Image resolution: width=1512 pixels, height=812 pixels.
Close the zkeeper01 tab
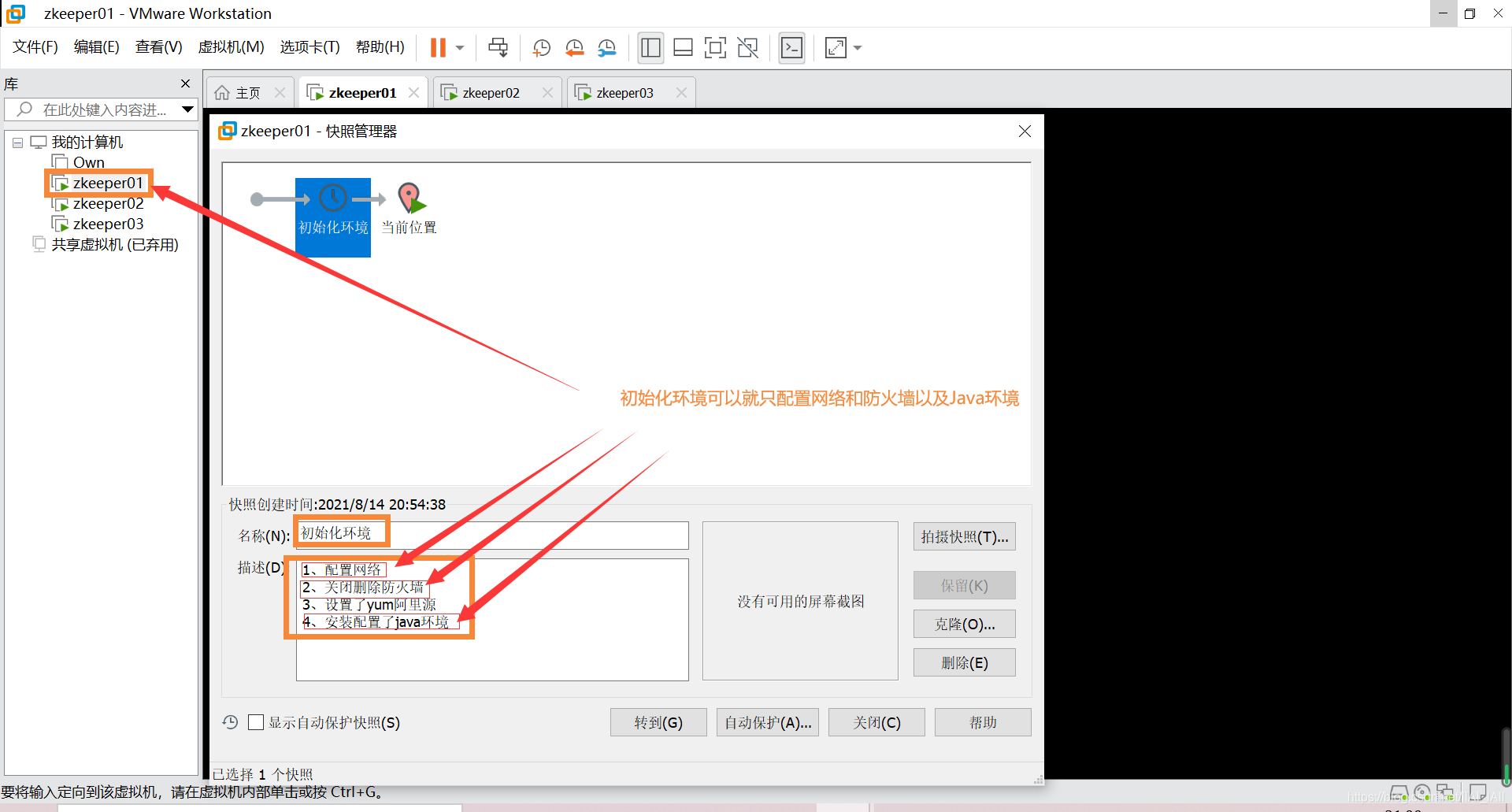click(x=414, y=93)
